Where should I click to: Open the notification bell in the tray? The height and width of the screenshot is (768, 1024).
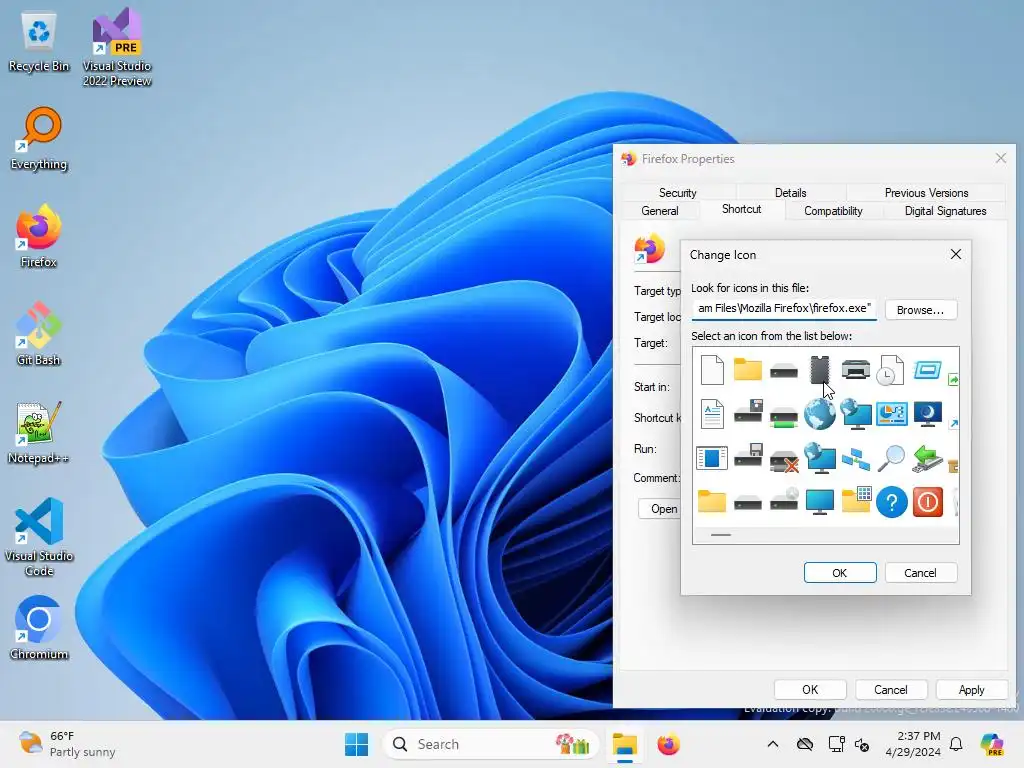956,744
